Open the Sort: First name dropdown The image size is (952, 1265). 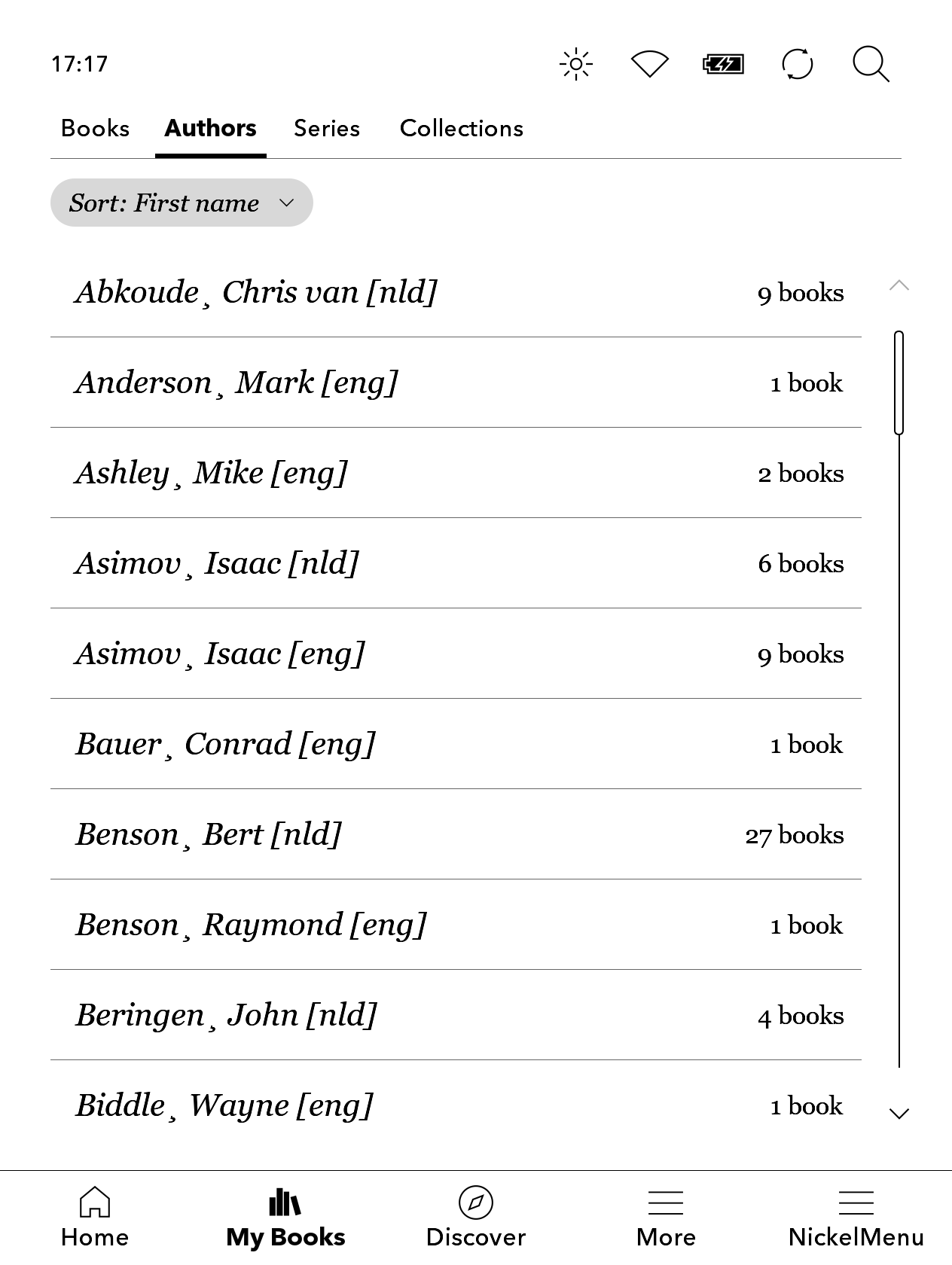tap(182, 203)
